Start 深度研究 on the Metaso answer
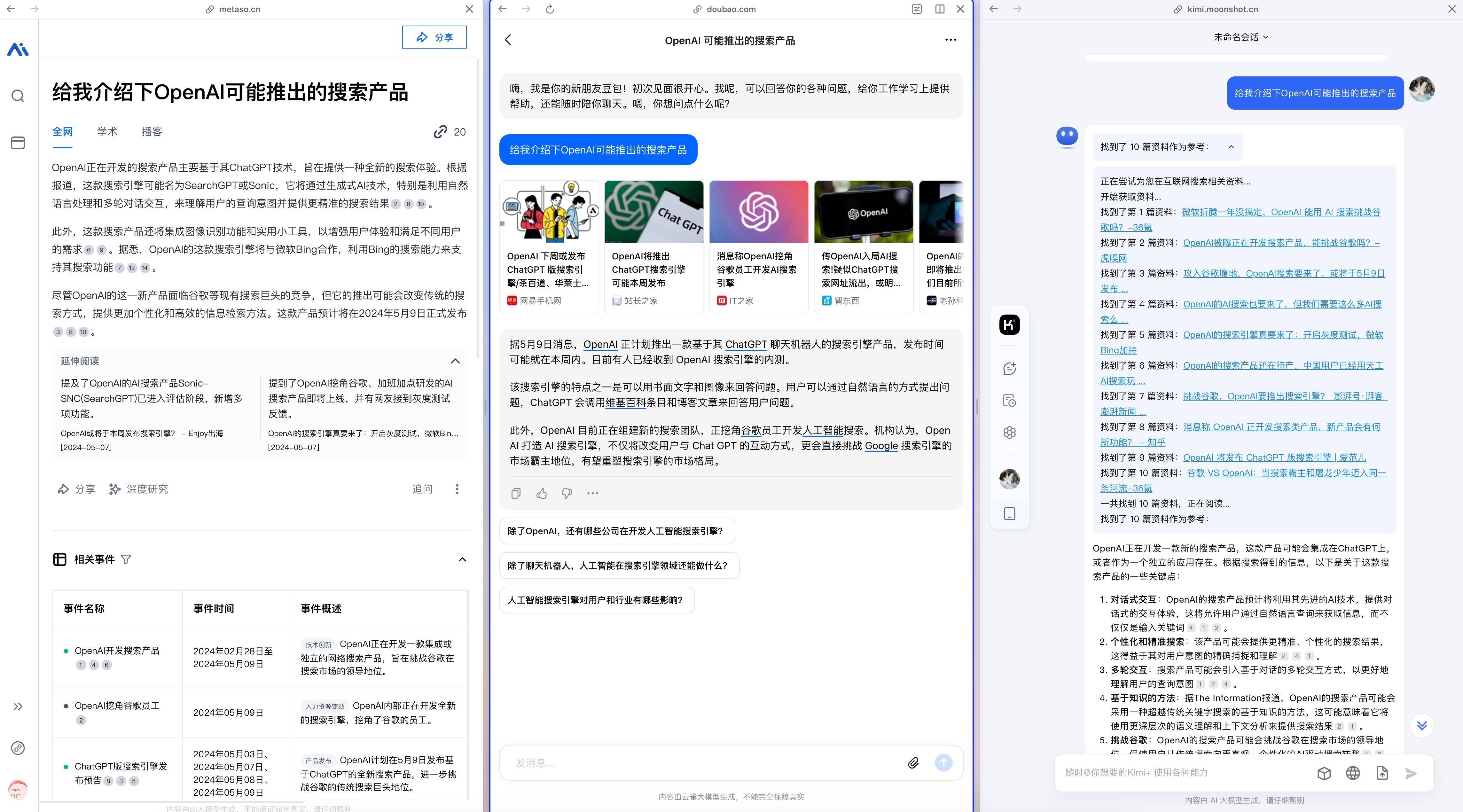The height and width of the screenshot is (812, 1463). coord(138,489)
